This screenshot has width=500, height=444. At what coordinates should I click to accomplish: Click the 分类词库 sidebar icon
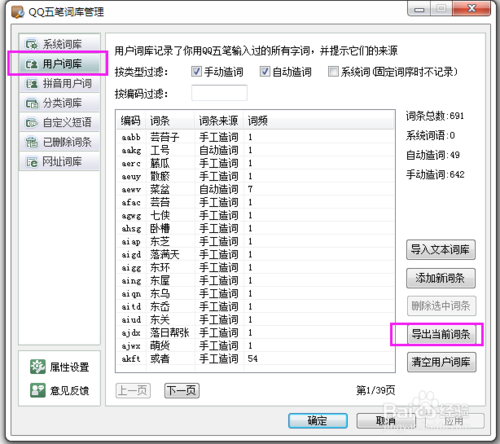pyautogui.click(x=32, y=103)
